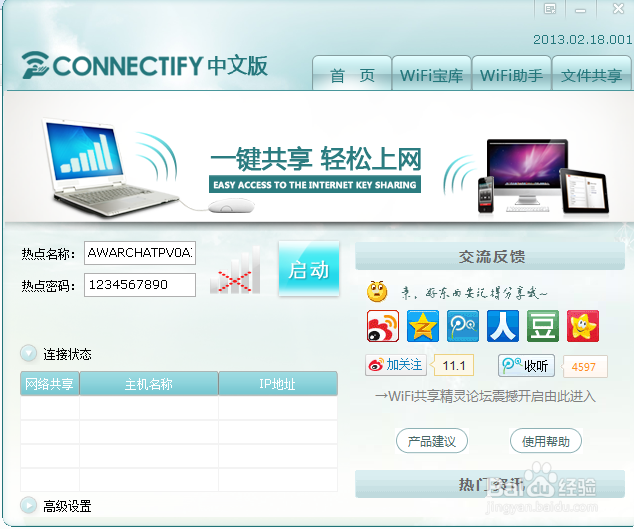Follow on Weibo with 加关注 button
634x529 pixels.
click(x=396, y=365)
